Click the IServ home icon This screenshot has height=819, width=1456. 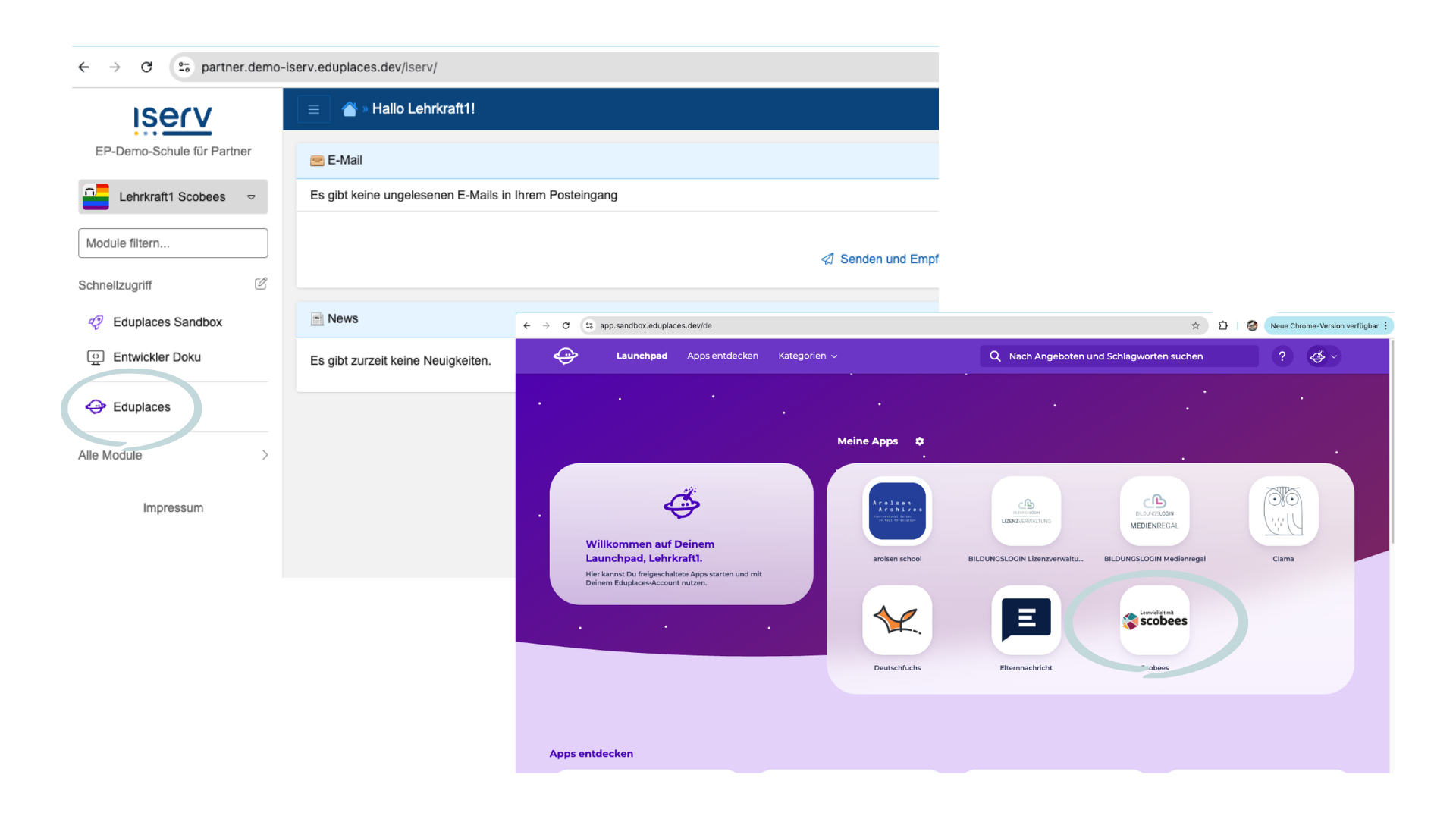click(350, 109)
